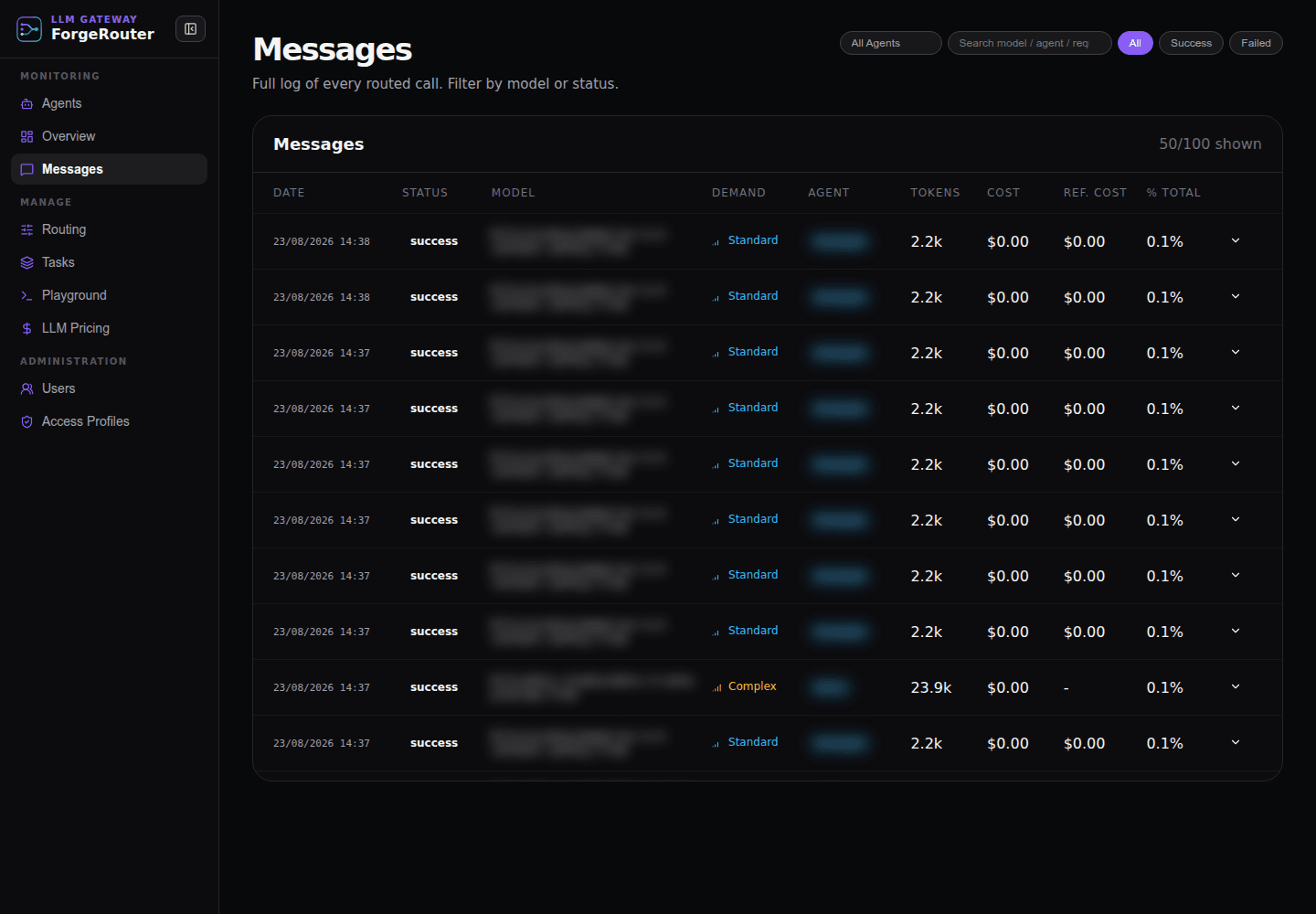Viewport: 1316px width, 914px height.
Task: Click the DATE column header
Action: [289, 193]
